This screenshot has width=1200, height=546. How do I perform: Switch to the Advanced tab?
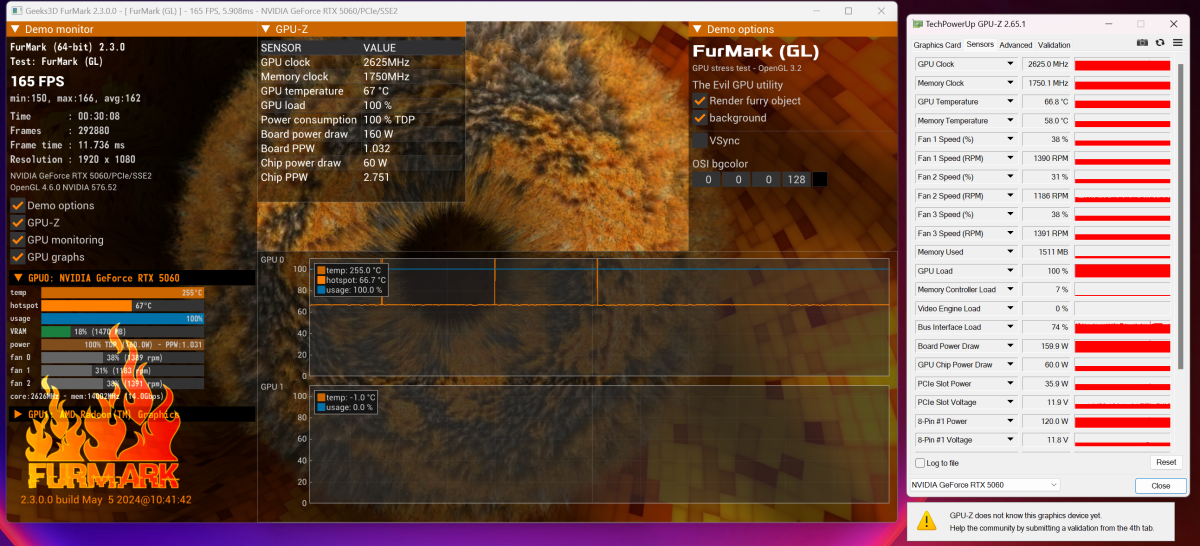pyautogui.click(x=1016, y=45)
